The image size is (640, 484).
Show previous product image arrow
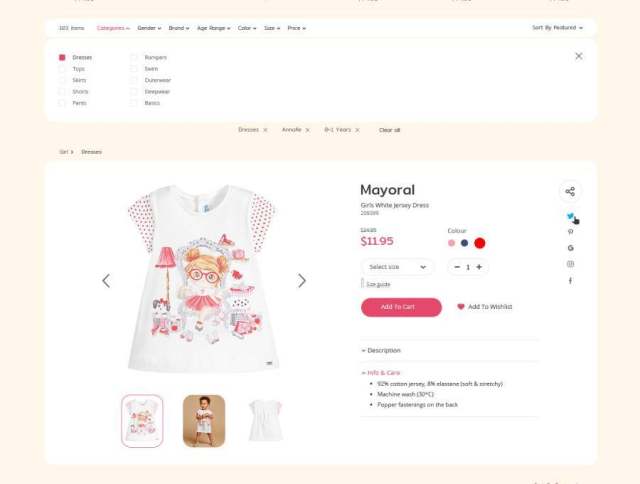tap(106, 281)
